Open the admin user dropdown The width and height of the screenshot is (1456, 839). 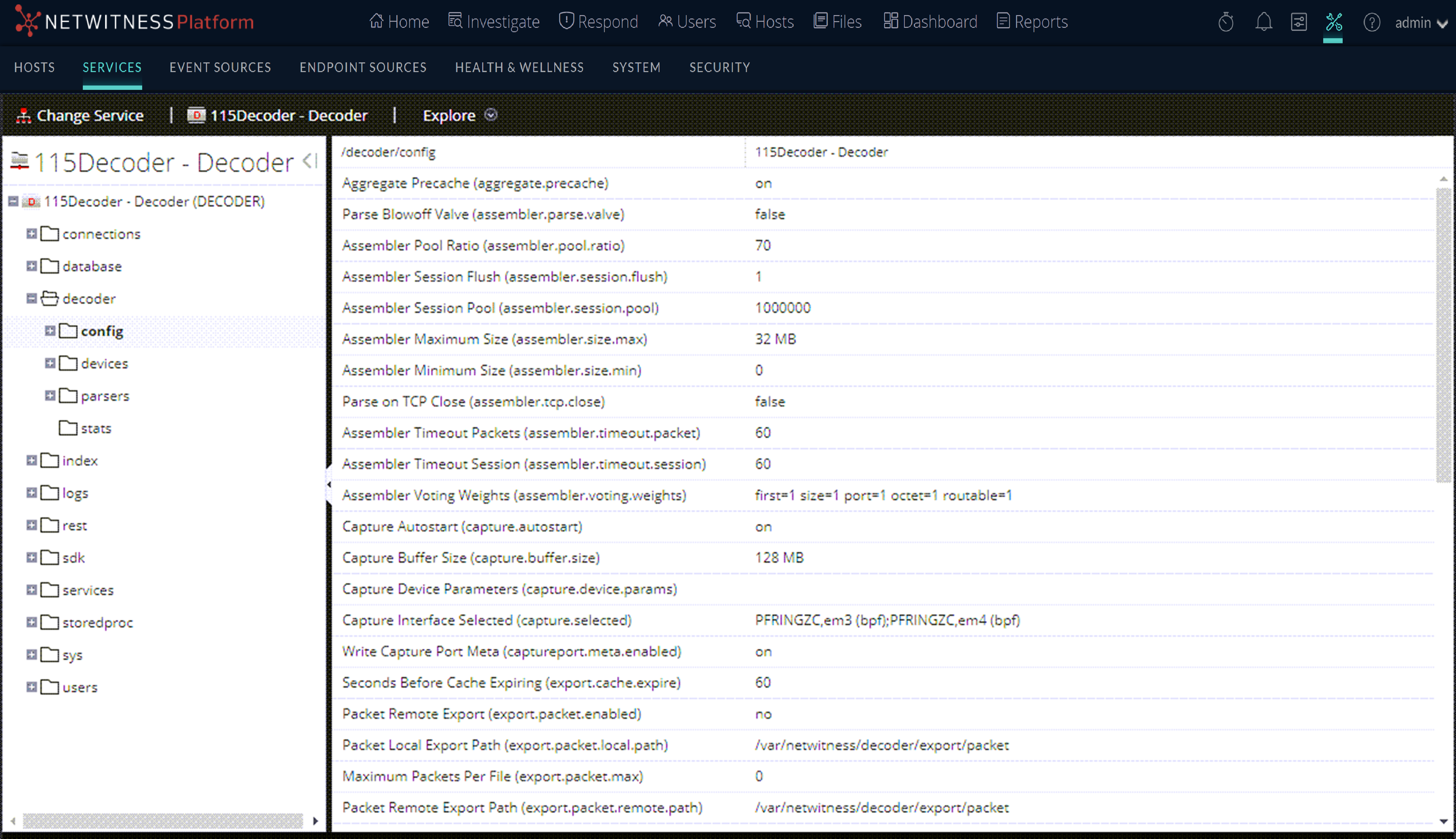(x=1420, y=23)
